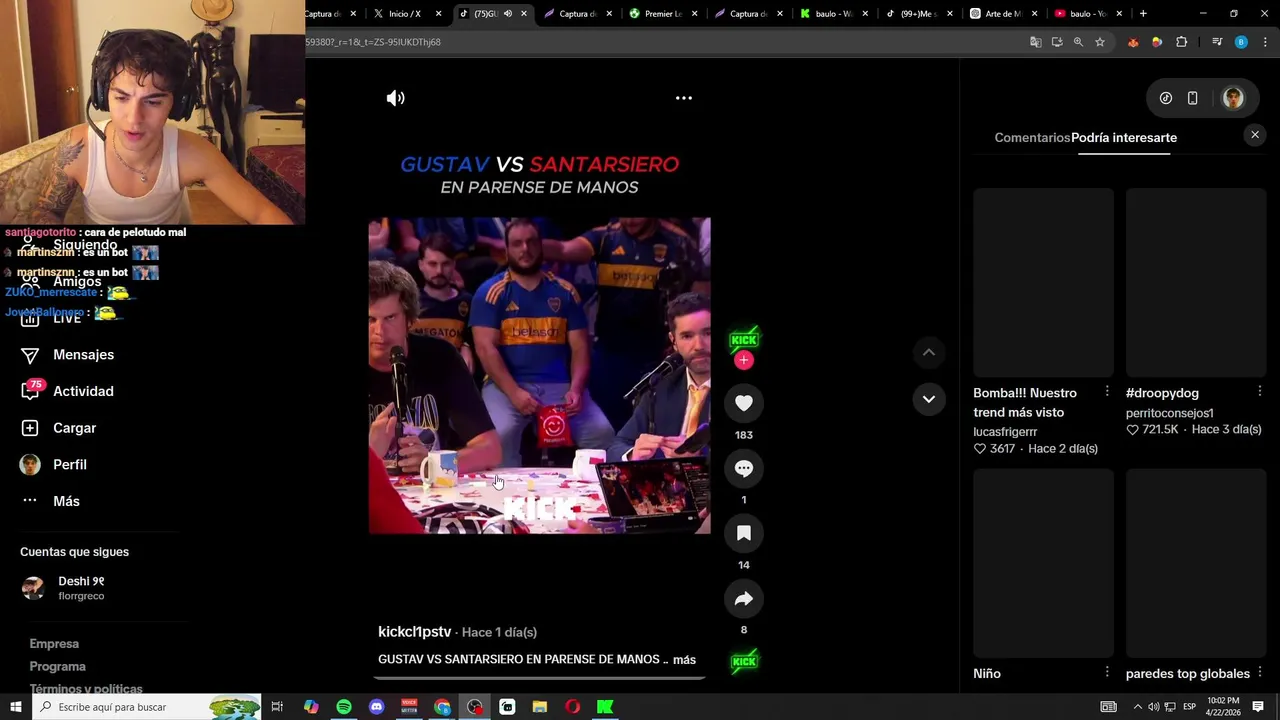
Task: Click the Mensajes paper-plane icon
Action: [30, 355]
